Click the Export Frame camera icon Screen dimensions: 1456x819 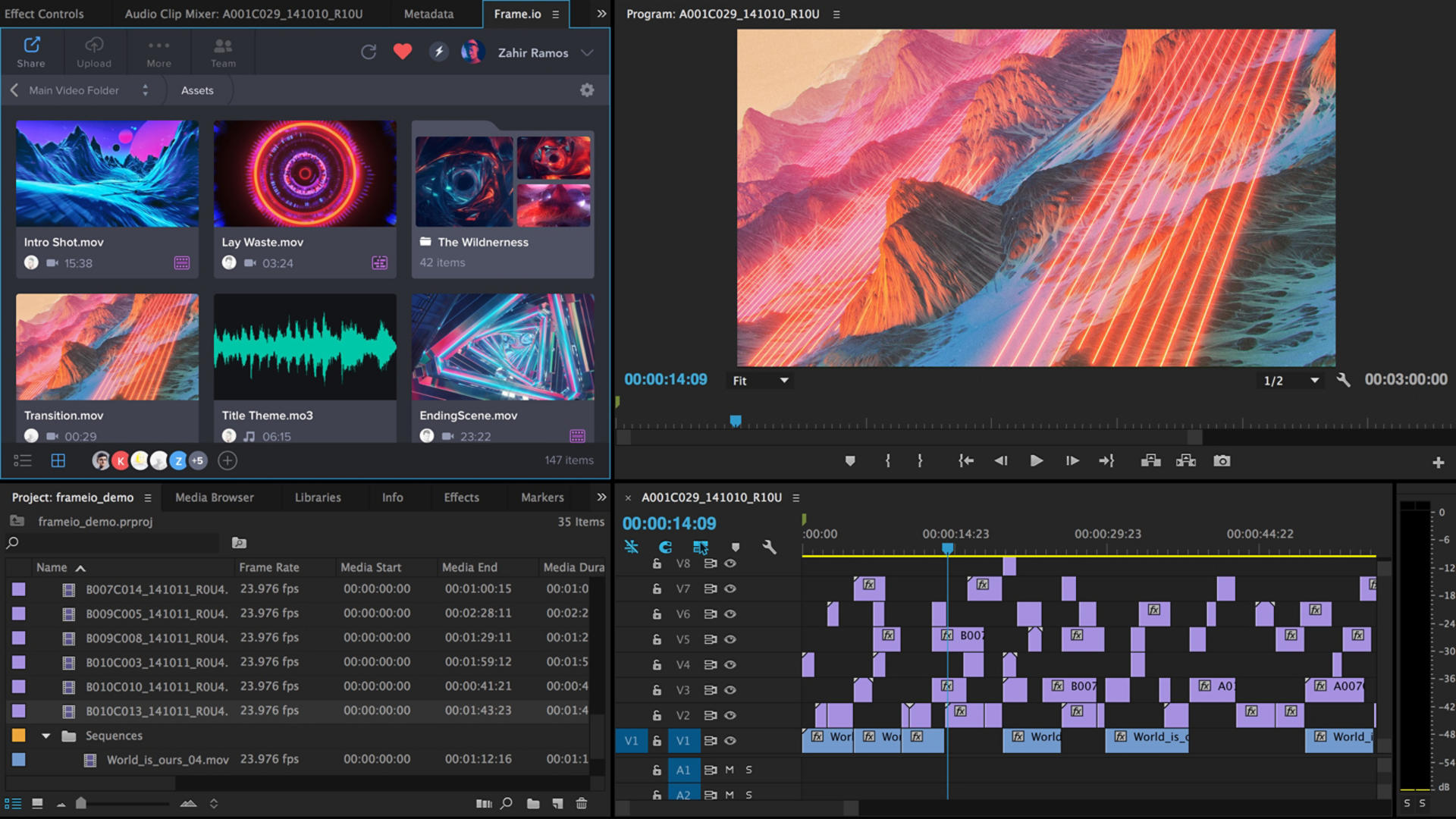1222,460
